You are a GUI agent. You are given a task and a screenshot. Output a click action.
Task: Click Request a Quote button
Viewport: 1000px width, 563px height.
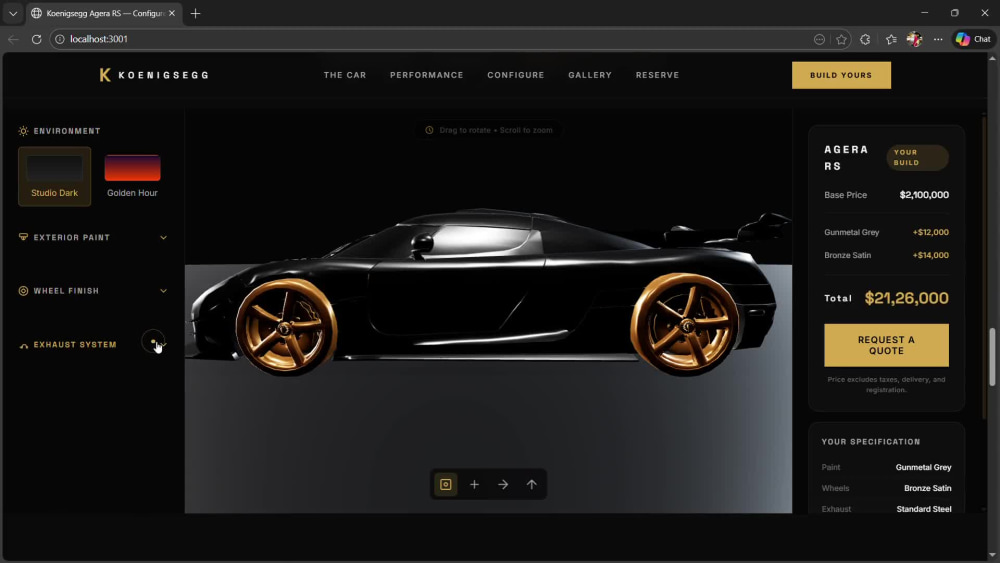tap(886, 346)
